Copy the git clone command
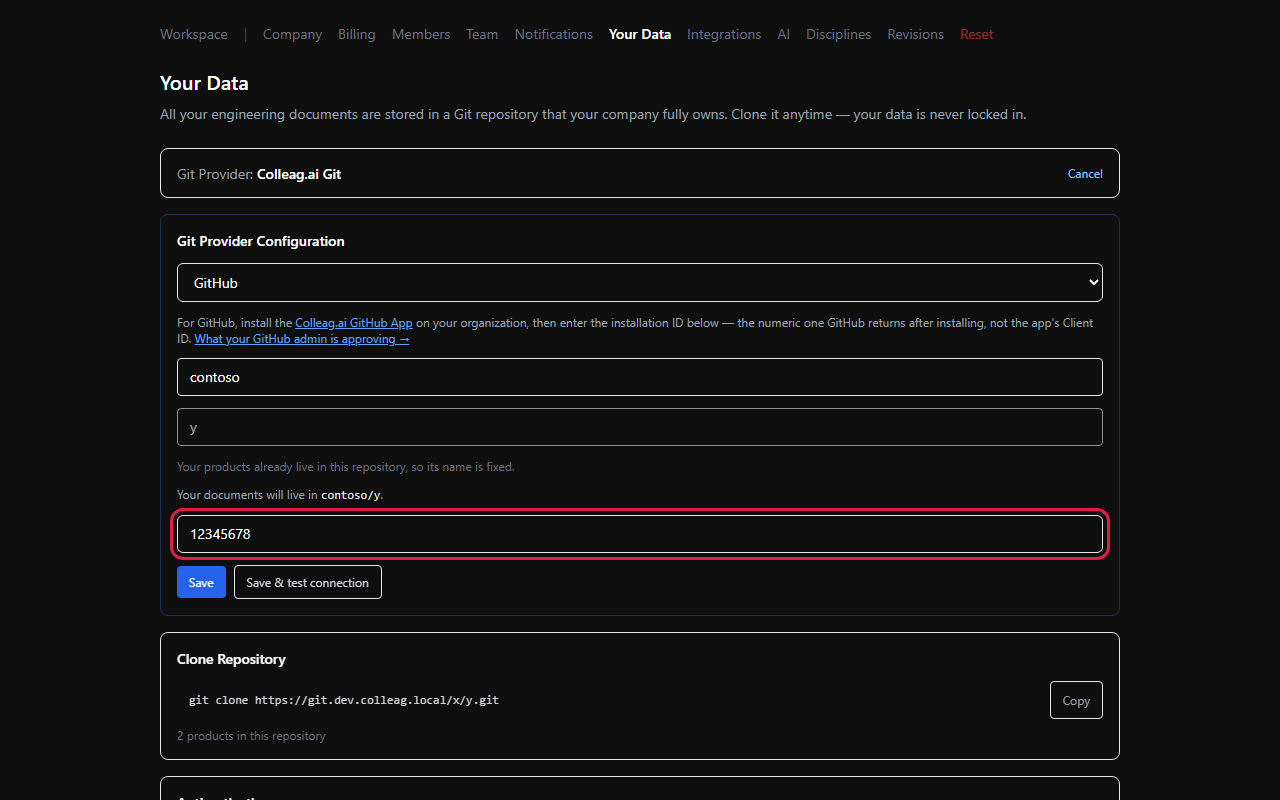The width and height of the screenshot is (1280, 800). point(1076,700)
